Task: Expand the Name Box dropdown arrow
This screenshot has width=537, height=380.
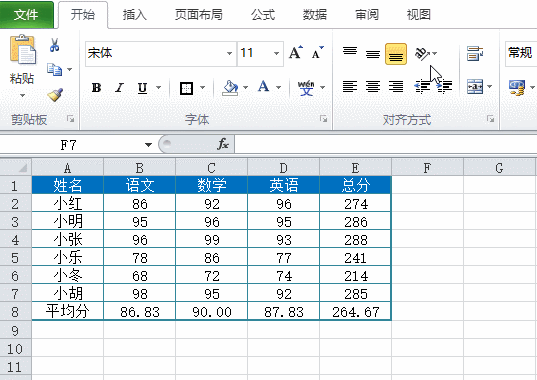Action: point(148,145)
